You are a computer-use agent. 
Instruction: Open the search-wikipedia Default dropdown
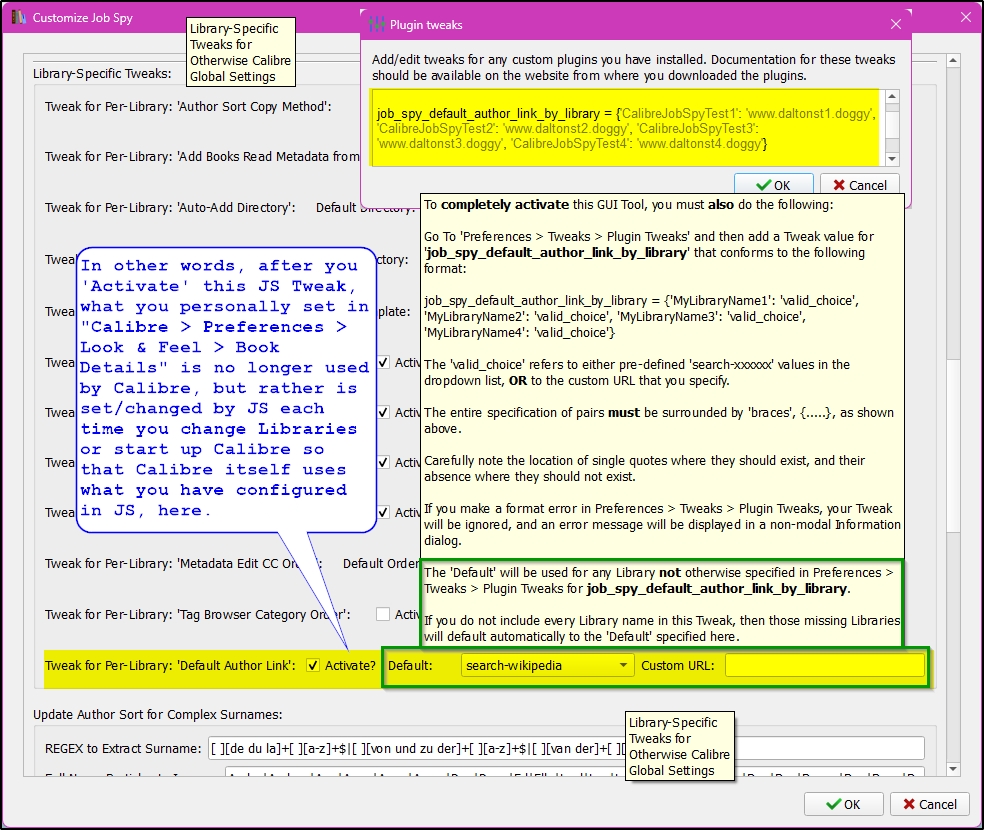click(547, 666)
